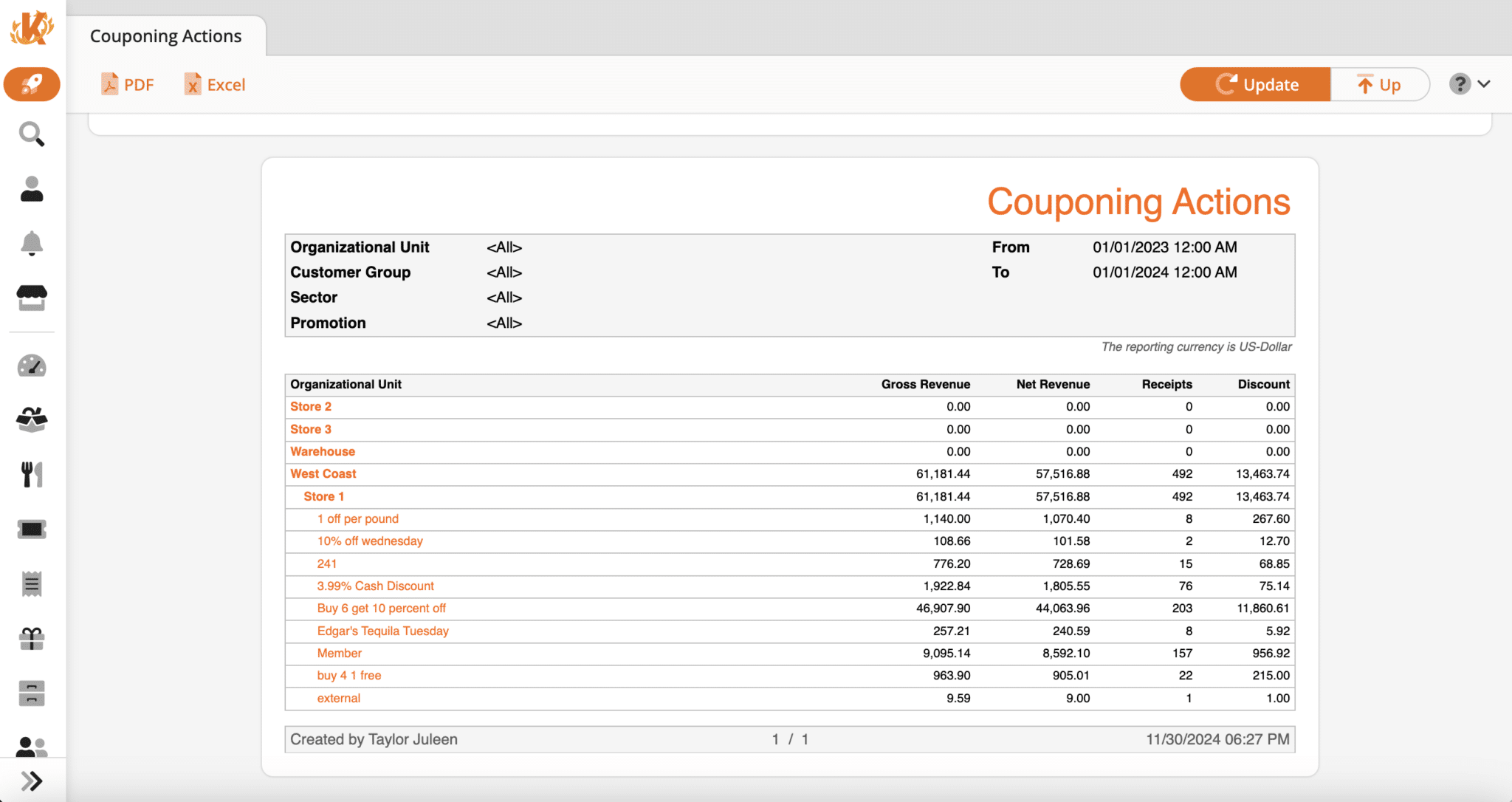Open the promotions gift icon
Image resolution: width=1512 pixels, height=802 pixels.
(32, 638)
